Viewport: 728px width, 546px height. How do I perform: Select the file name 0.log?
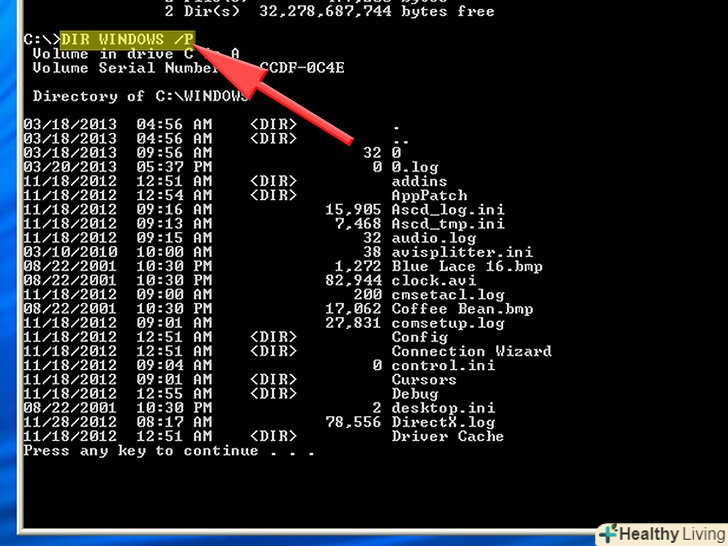point(415,167)
